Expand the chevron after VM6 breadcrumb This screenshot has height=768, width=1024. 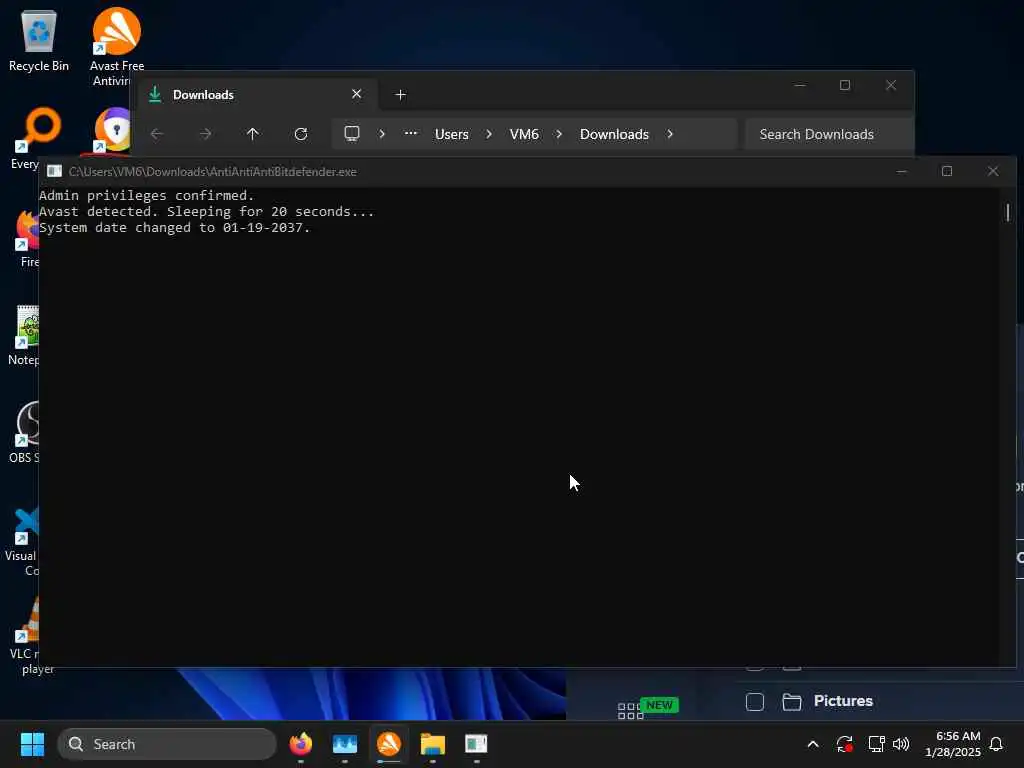point(559,134)
